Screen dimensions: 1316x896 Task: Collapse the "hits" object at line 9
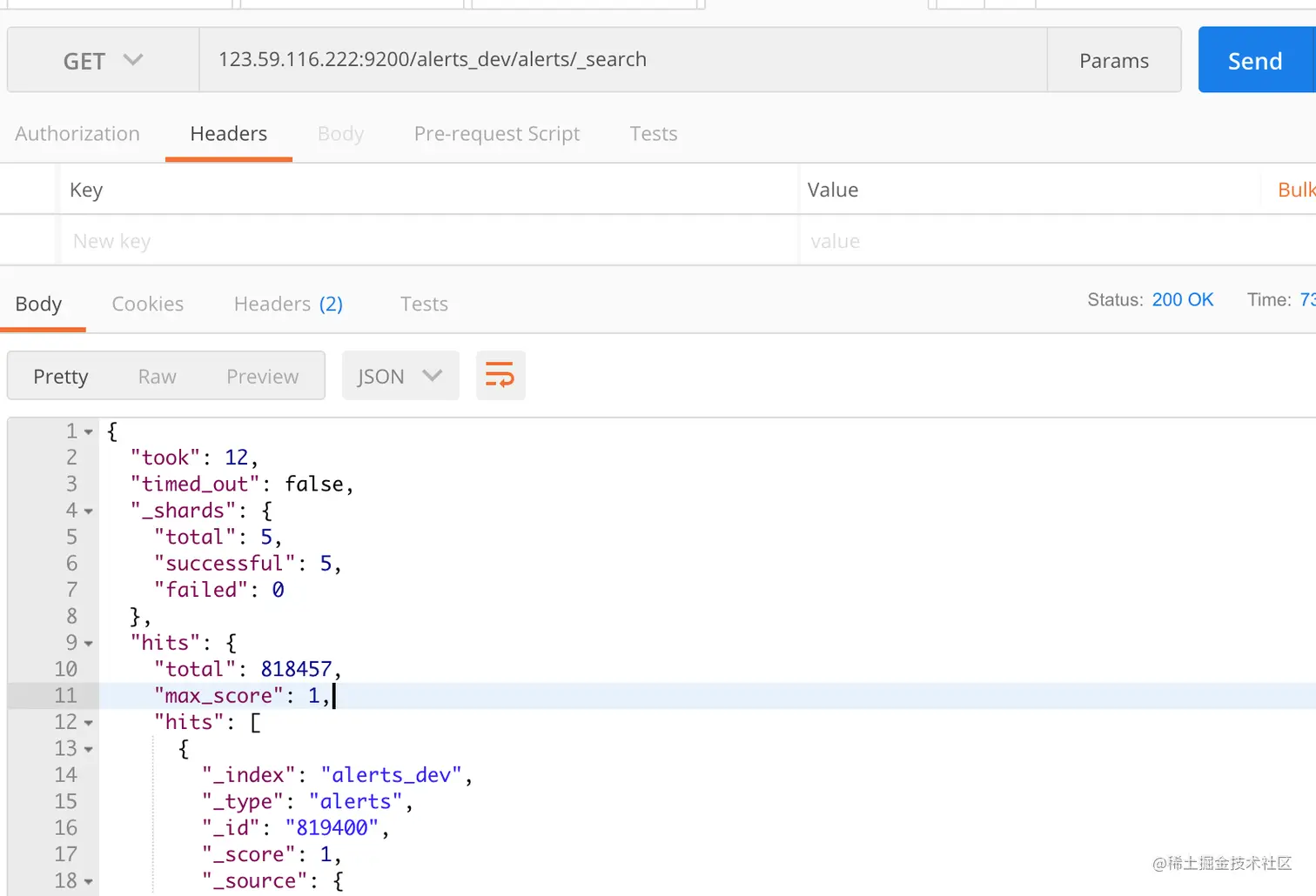89,643
